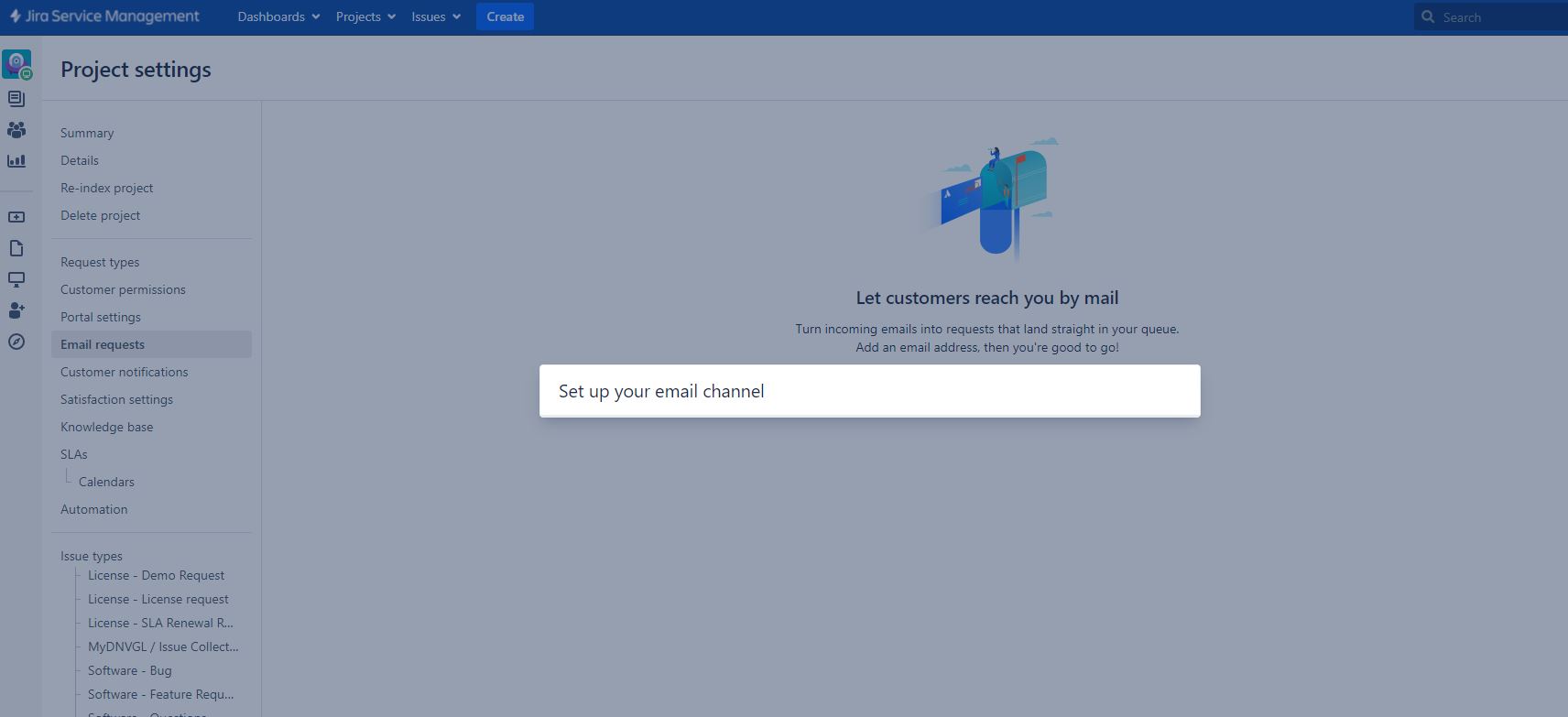This screenshot has height=717, width=1568.
Task: Open Reports via the bar chart icon
Action: point(16,160)
